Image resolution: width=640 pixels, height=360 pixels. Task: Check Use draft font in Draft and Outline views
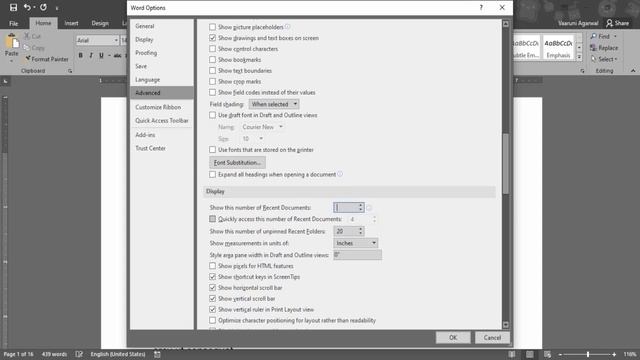[x=212, y=115]
